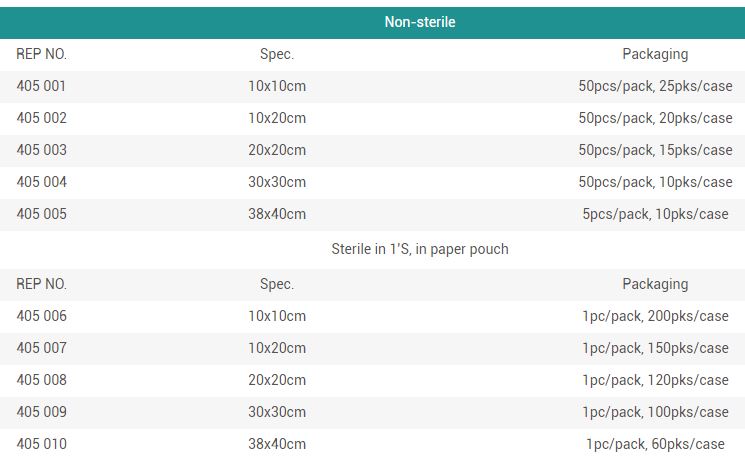Select the 405 005 entry
The height and width of the screenshot is (474, 745).
tap(41, 214)
